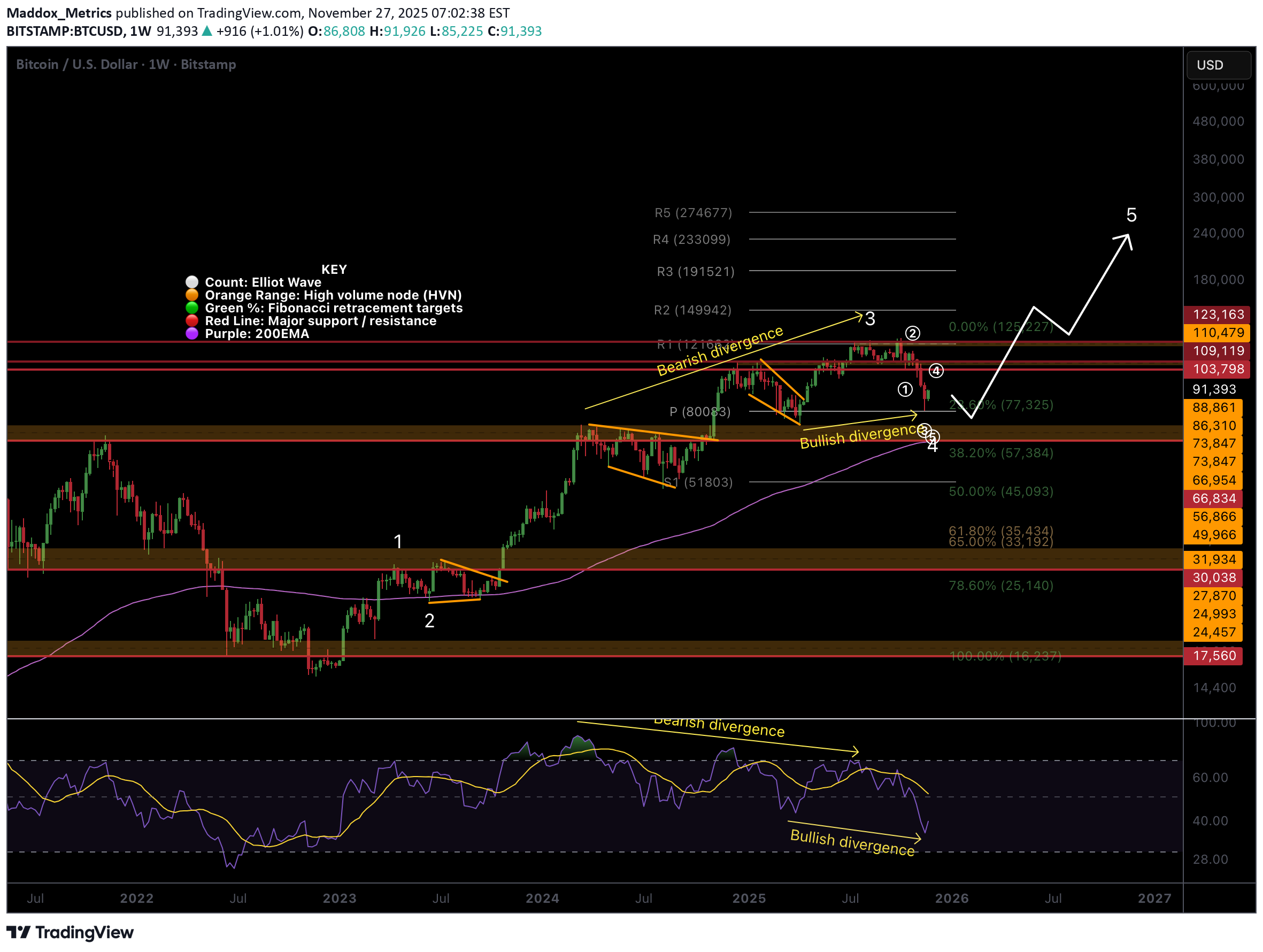
Task: Click the TradingView logo at bottom left
Action: pos(68,933)
